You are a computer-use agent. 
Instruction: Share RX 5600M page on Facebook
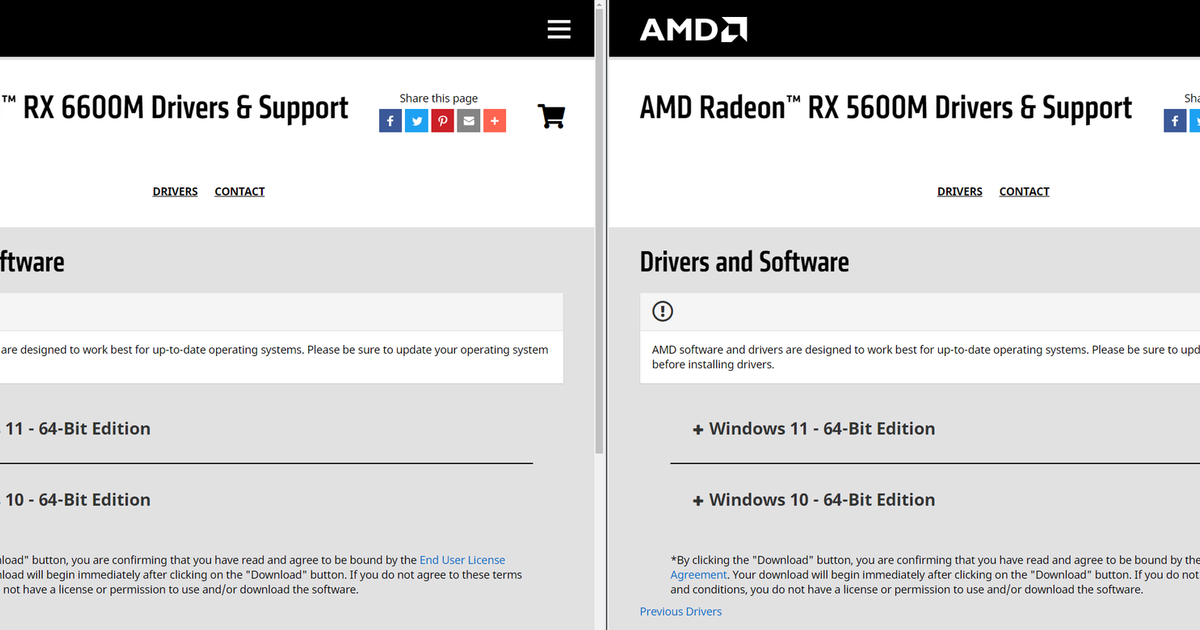tap(1175, 121)
